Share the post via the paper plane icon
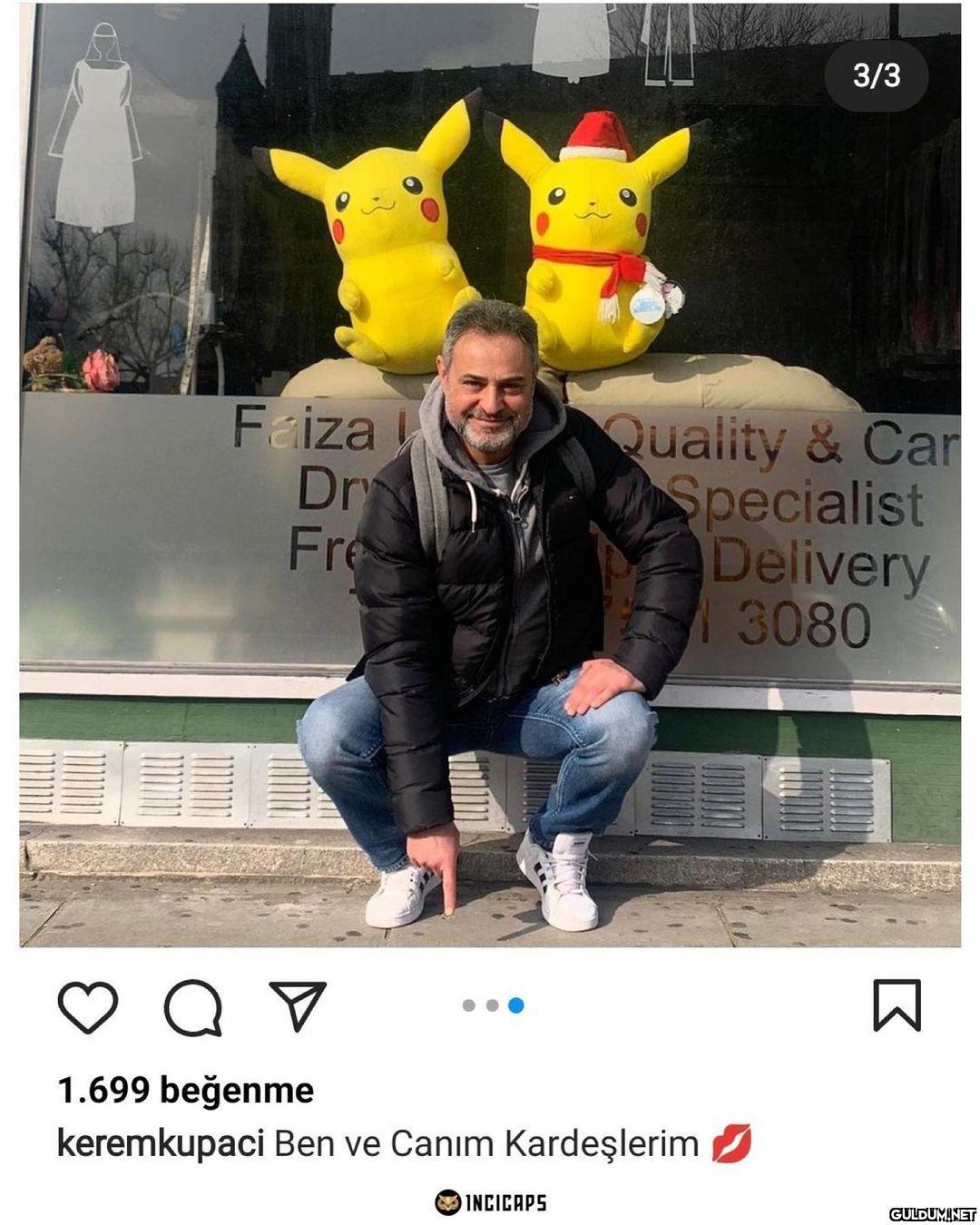980x1225 pixels. [298, 1004]
